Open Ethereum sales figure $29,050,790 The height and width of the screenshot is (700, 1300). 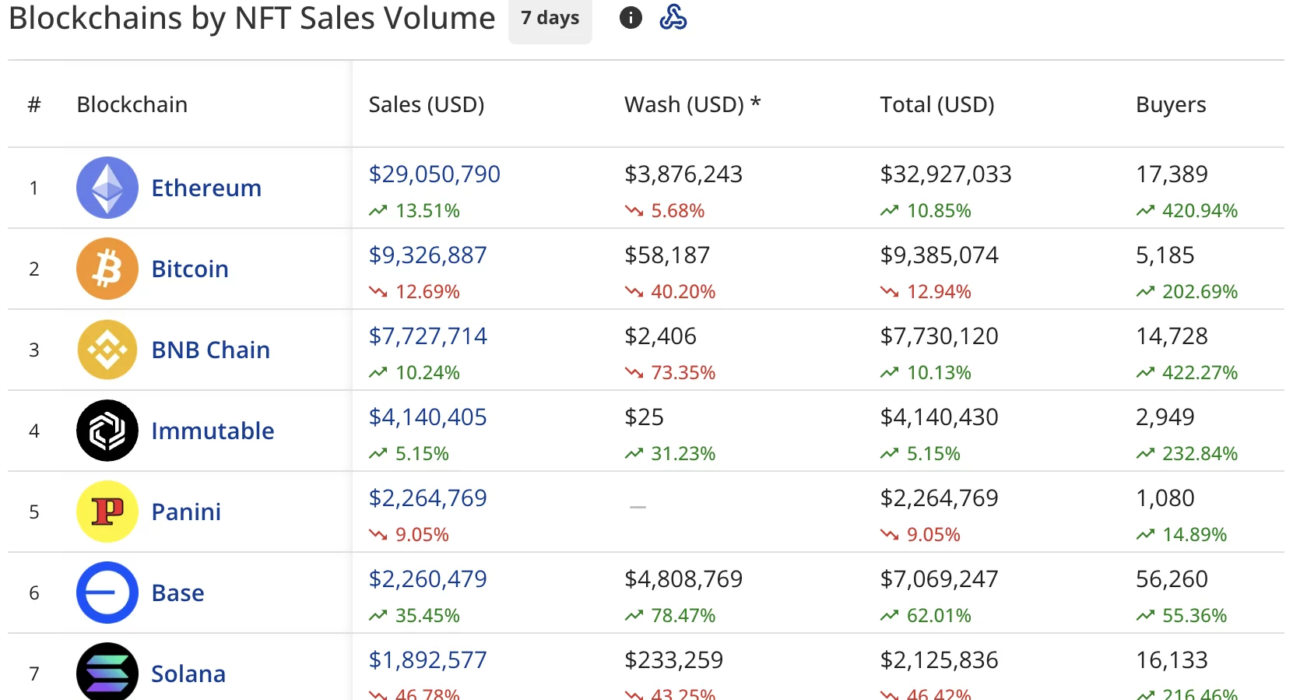pos(434,174)
